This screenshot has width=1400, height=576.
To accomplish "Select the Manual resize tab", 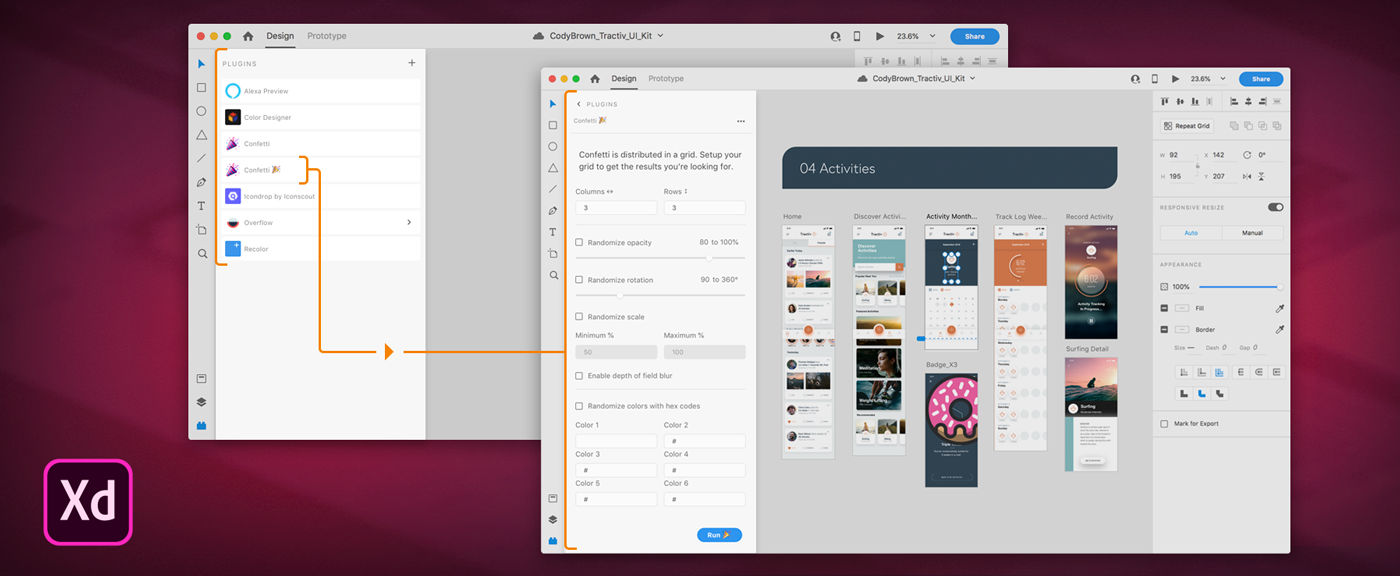I will pos(1252,233).
